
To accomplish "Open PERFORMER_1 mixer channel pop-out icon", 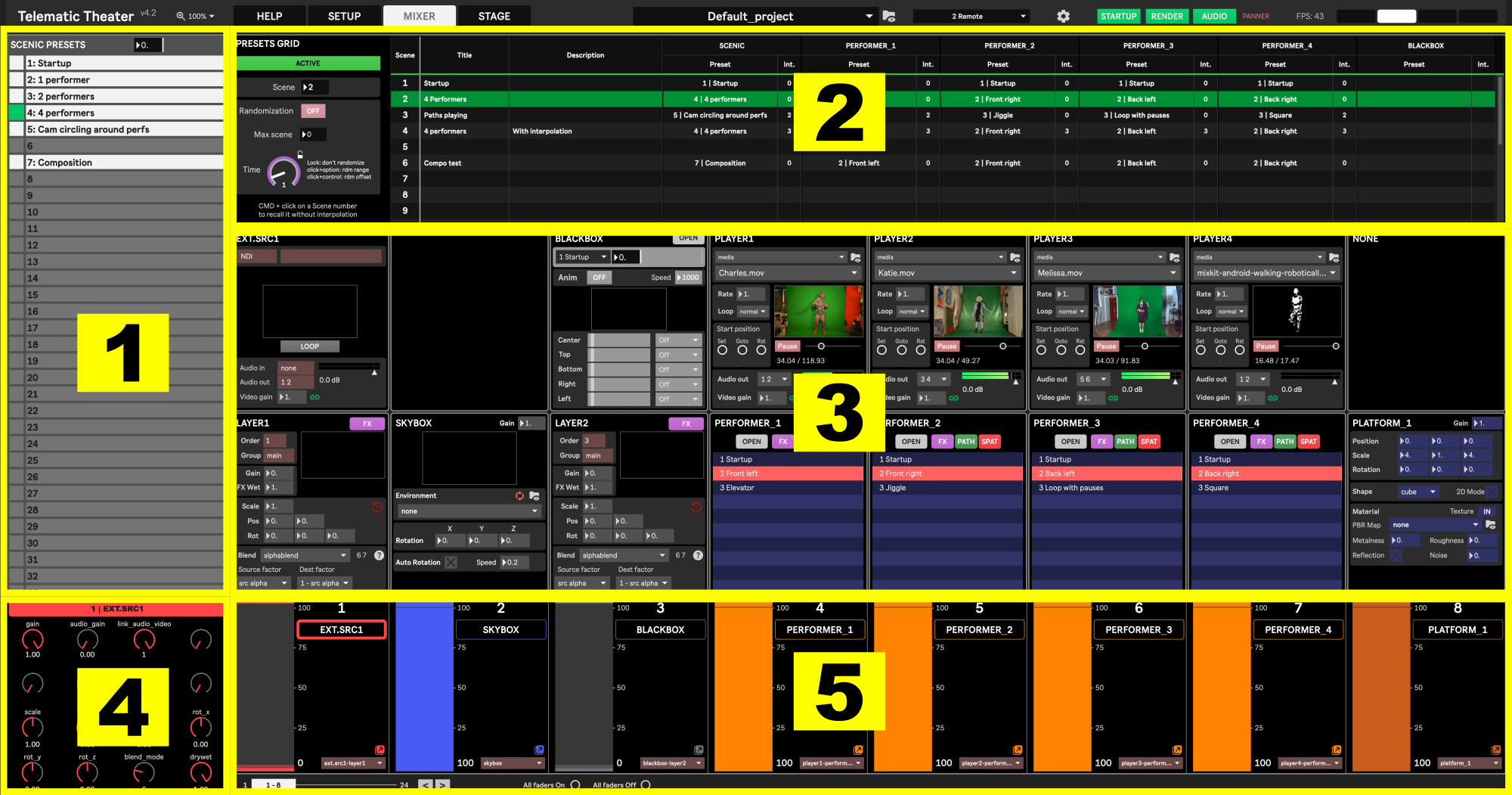I will pyautogui.click(x=858, y=750).
